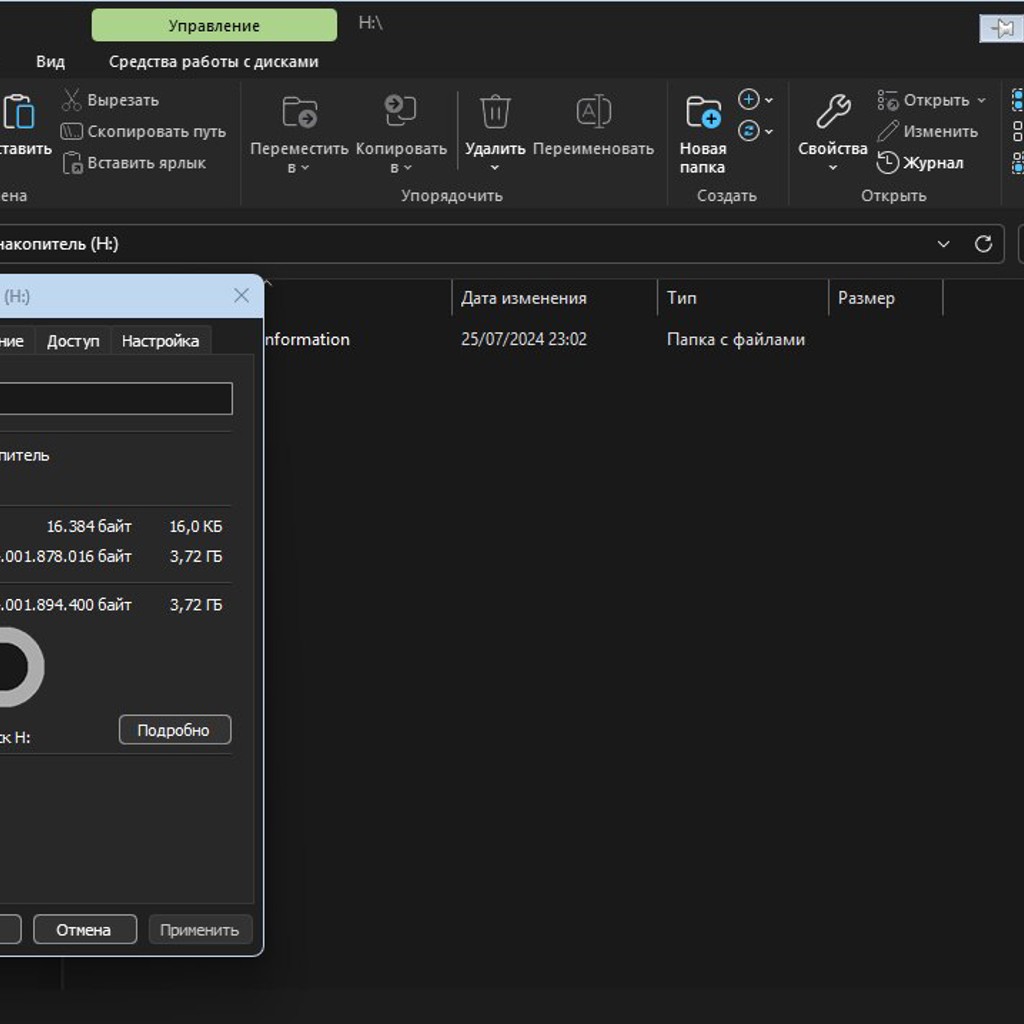1024x1024 pixels.
Task: Click the Cut (Вырезать) scissors icon
Action: coord(71,100)
